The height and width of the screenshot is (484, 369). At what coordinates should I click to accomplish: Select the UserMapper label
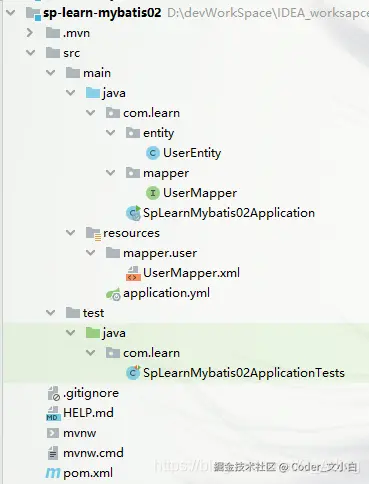tap(200, 193)
